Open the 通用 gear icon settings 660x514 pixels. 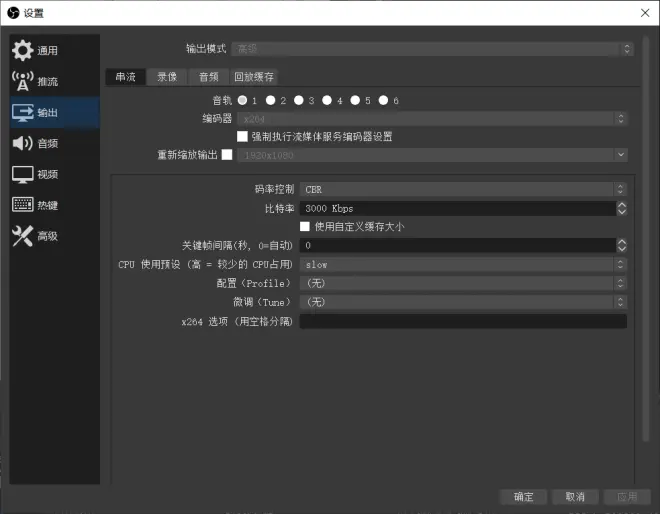[x=22, y=51]
